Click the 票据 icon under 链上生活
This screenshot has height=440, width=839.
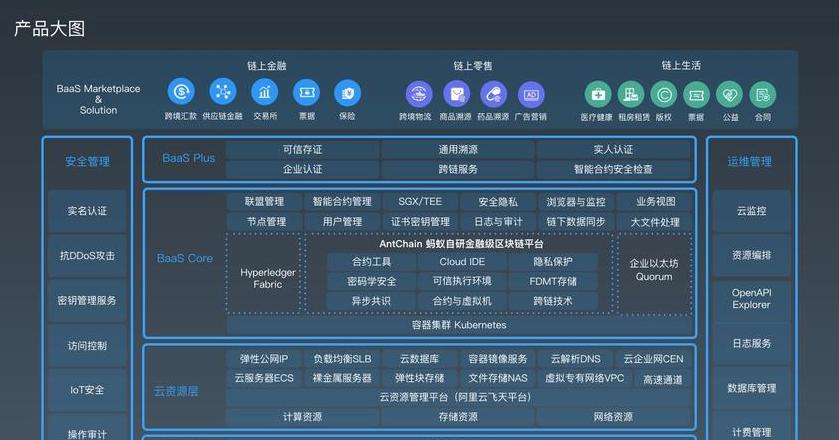696,95
